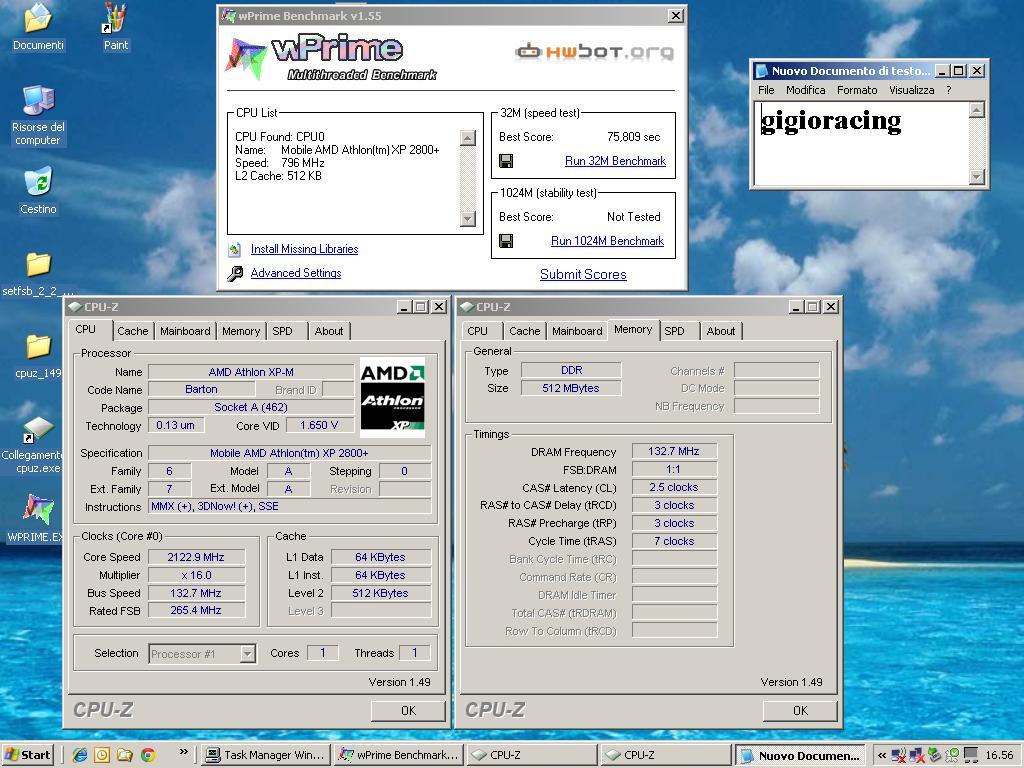Open the Advanced Settings link
Viewport: 1024px width, 768px height.
(x=296, y=273)
